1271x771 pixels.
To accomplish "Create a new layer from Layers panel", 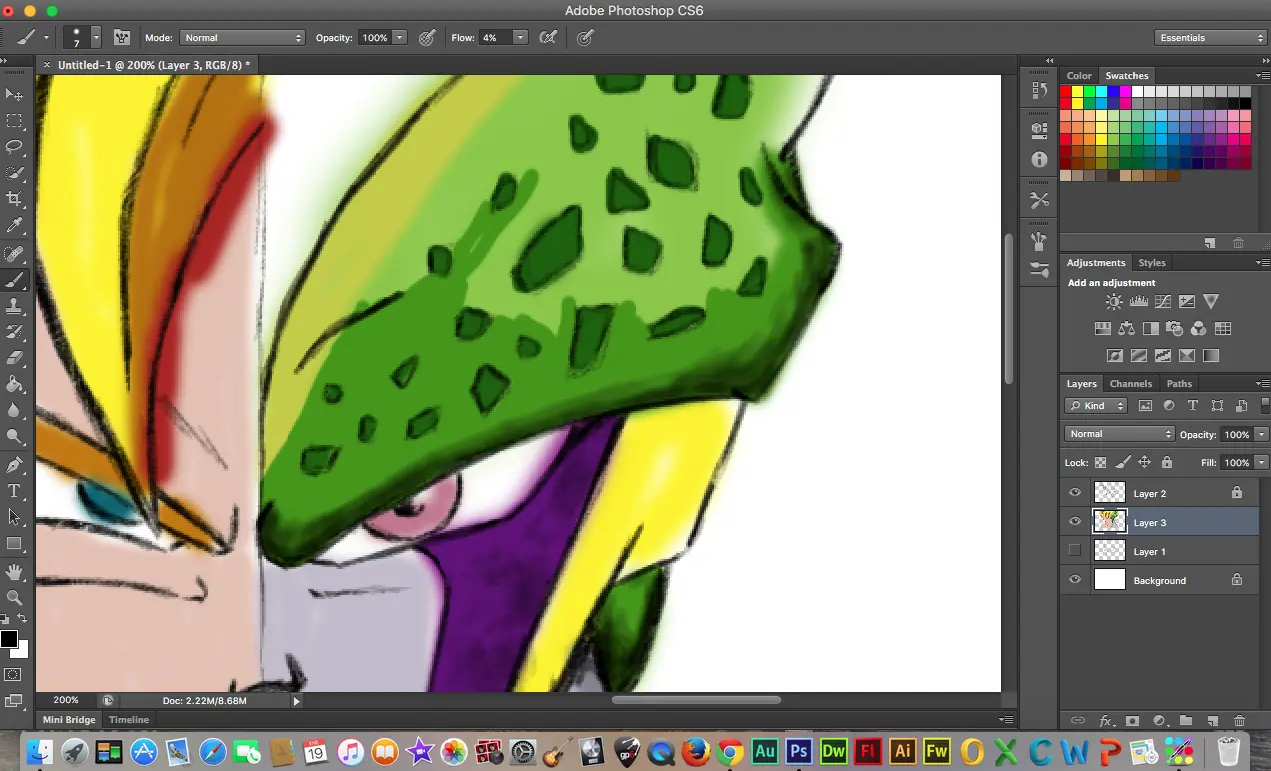I will [x=1212, y=720].
